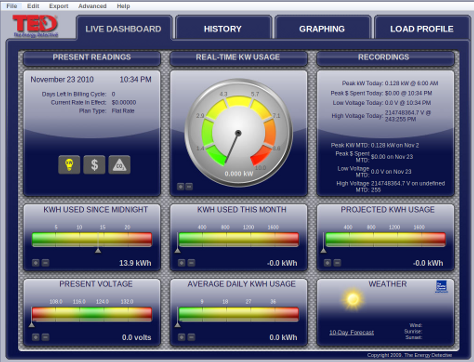Screen dimensions: 474x362
Task: Click minus button under real-time kW gauge
Action: (x=189, y=187)
